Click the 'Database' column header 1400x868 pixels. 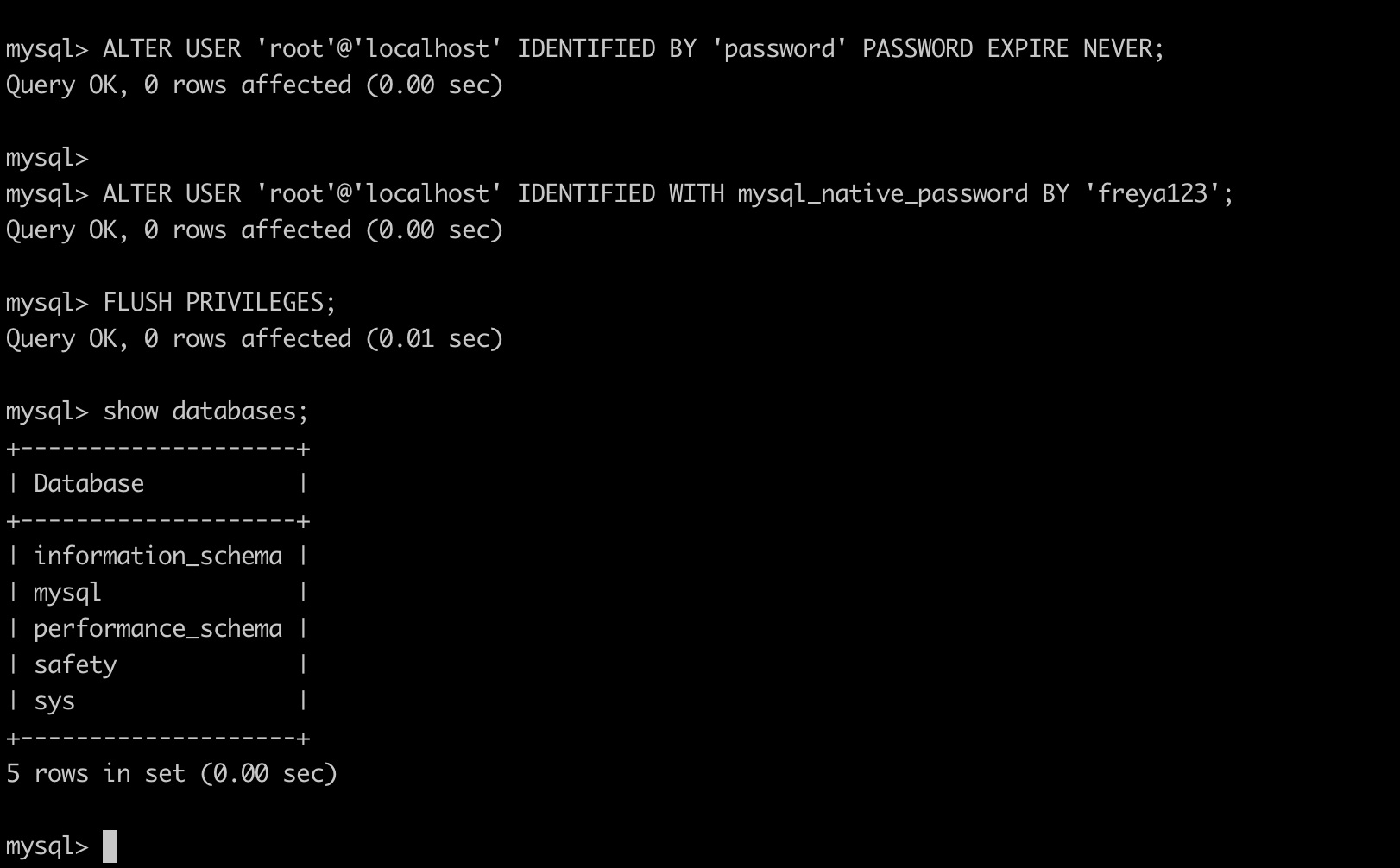(89, 483)
